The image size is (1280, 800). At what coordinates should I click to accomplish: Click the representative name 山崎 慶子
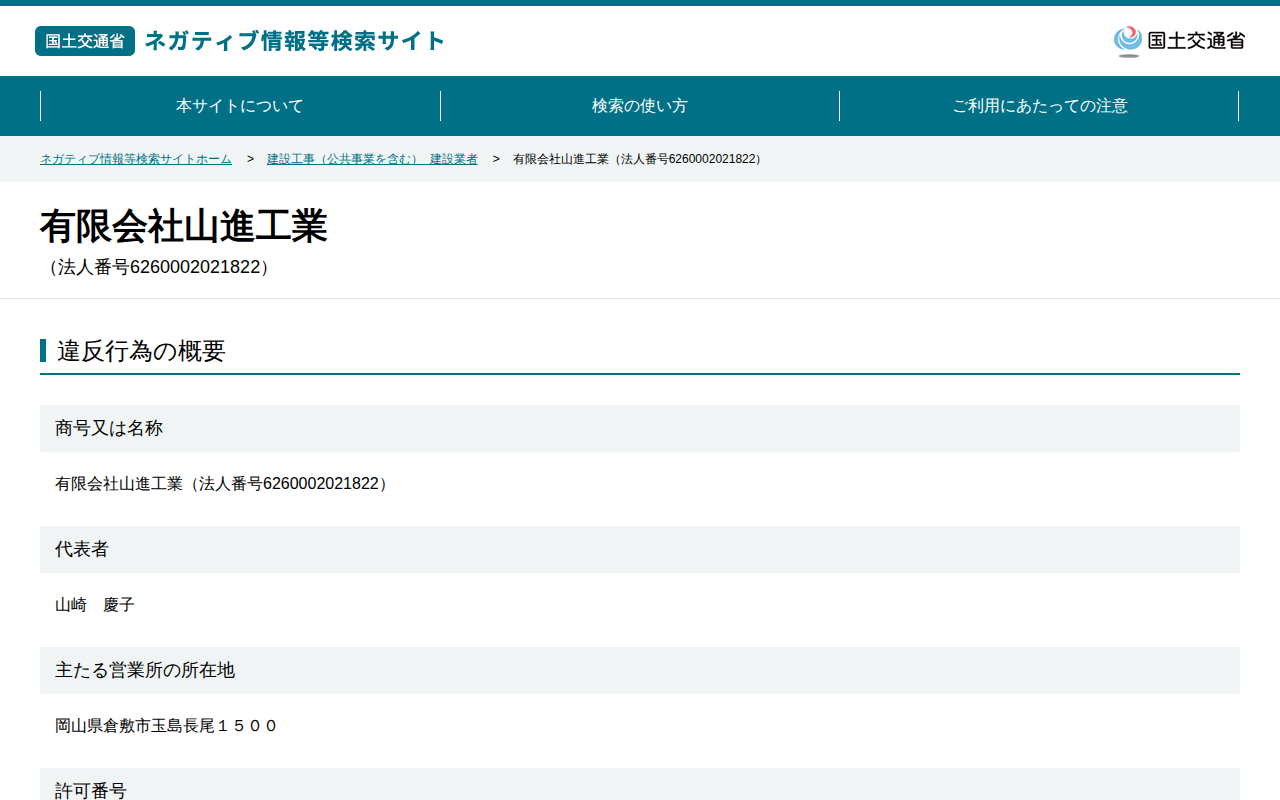pos(95,605)
